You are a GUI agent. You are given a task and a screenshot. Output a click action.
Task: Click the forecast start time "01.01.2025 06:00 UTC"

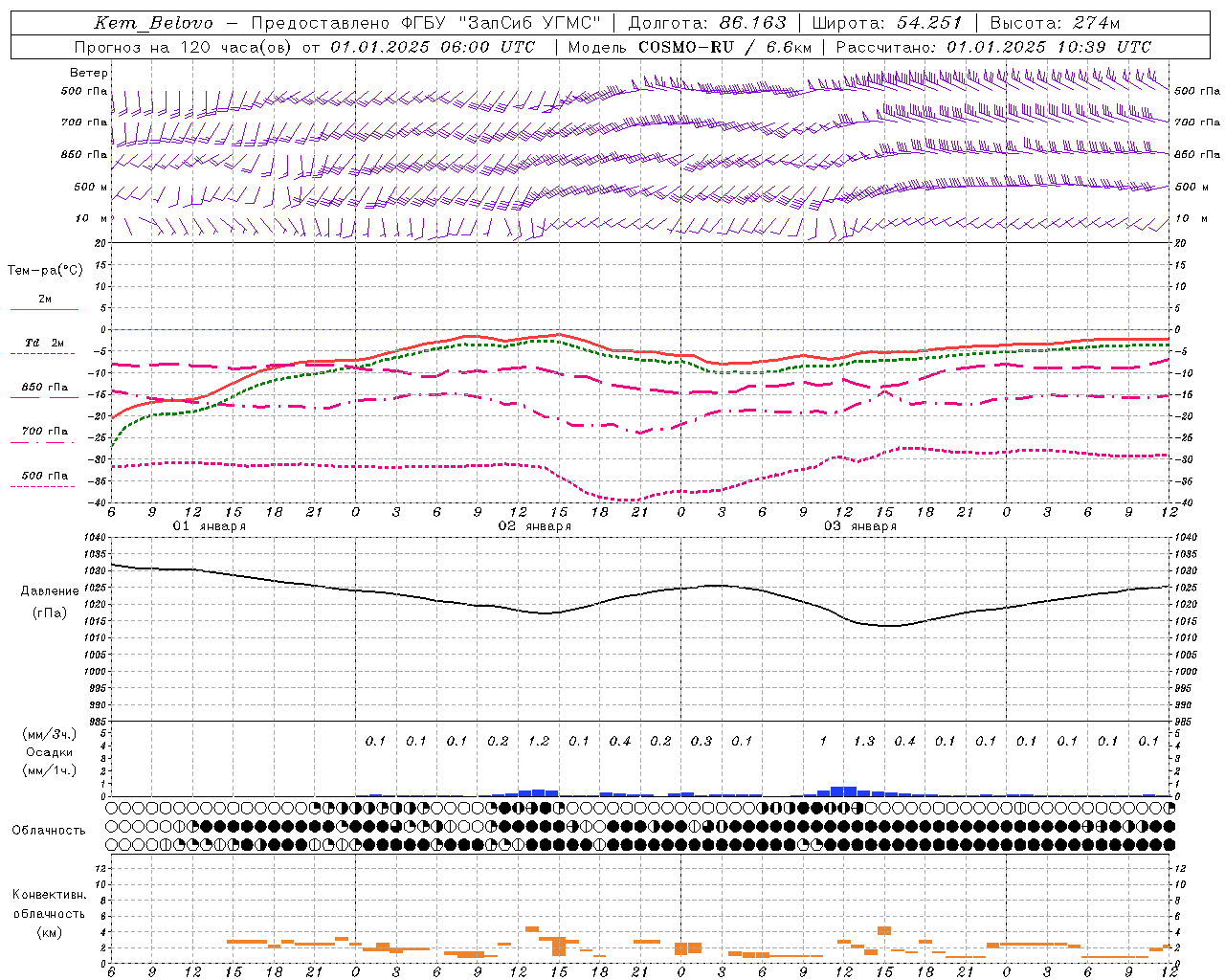[x=434, y=47]
